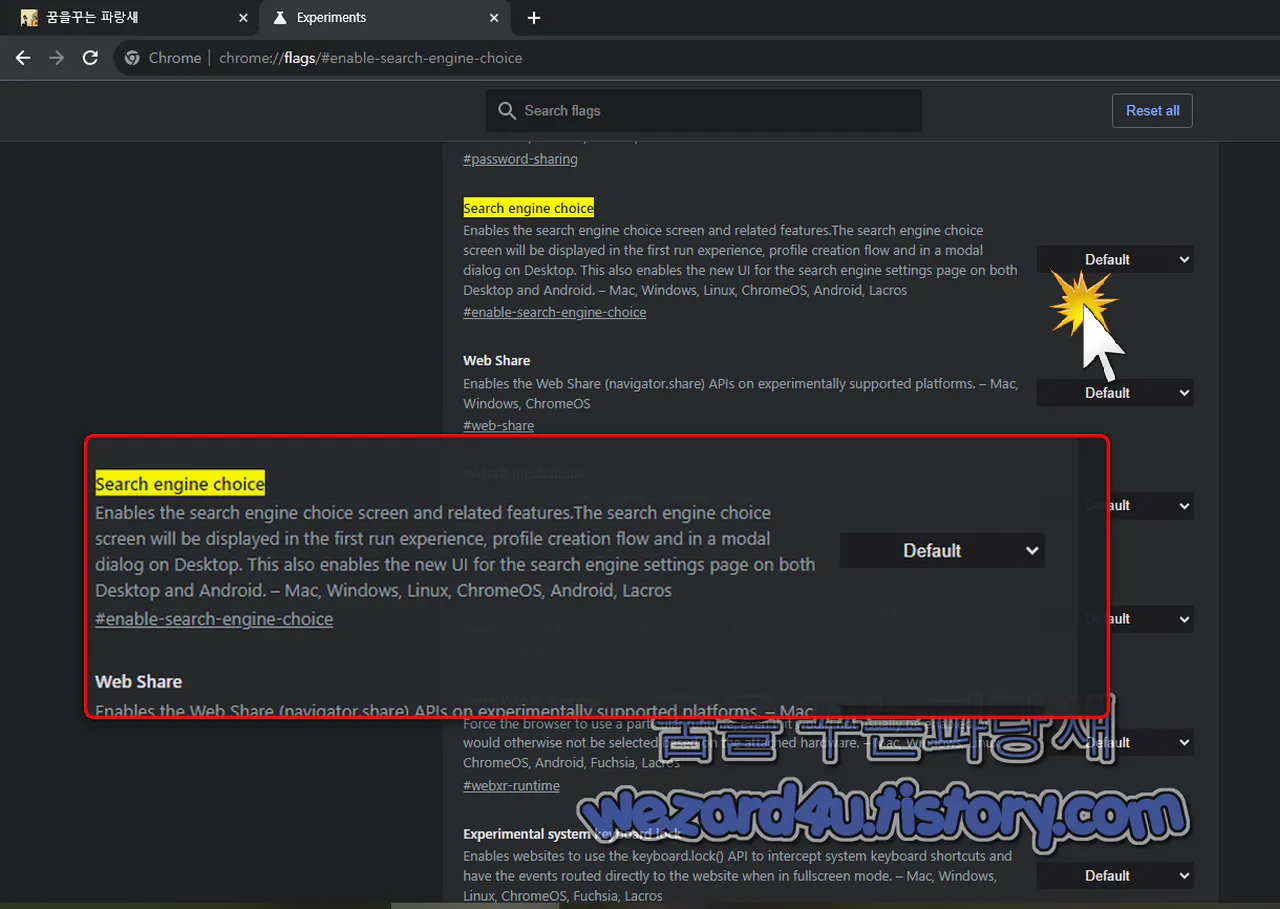Click the Reset all button
Screen dimensions: 1280x909
coord(1152,110)
